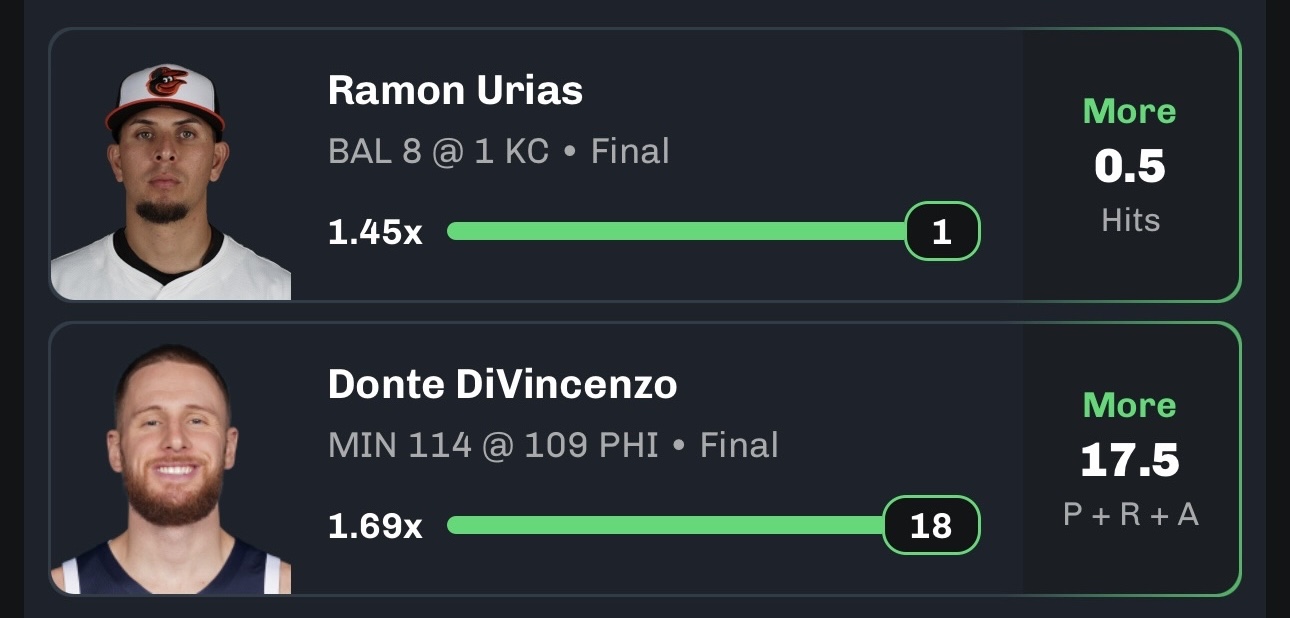Select More pick for DiVincenzo P+R+A
The width and height of the screenshot is (1290, 618).
click(x=1130, y=405)
